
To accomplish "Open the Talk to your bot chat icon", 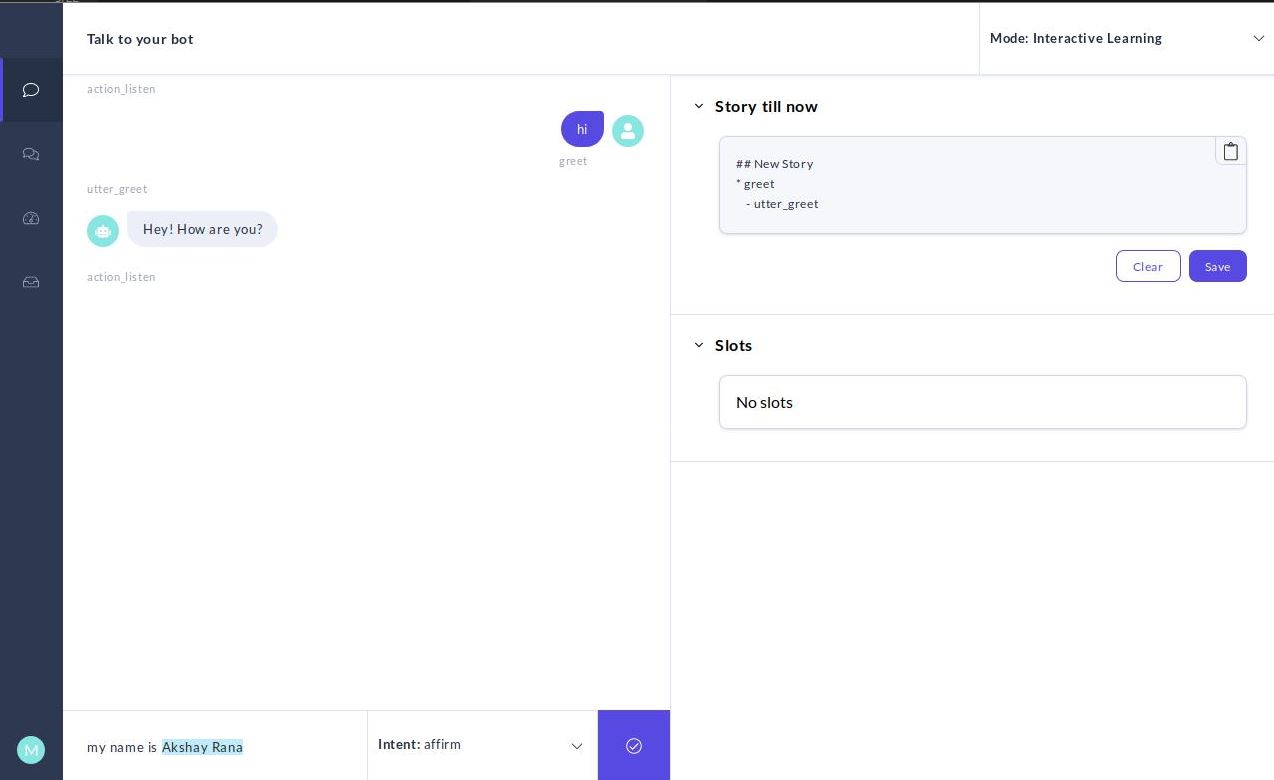I will [31, 90].
